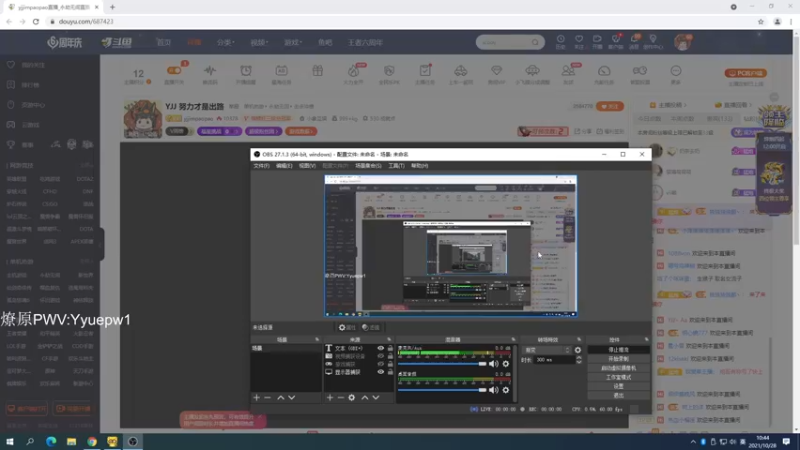Hide the 显示器捕获 source
Viewport: 800px width, 450px height.
(381, 372)
